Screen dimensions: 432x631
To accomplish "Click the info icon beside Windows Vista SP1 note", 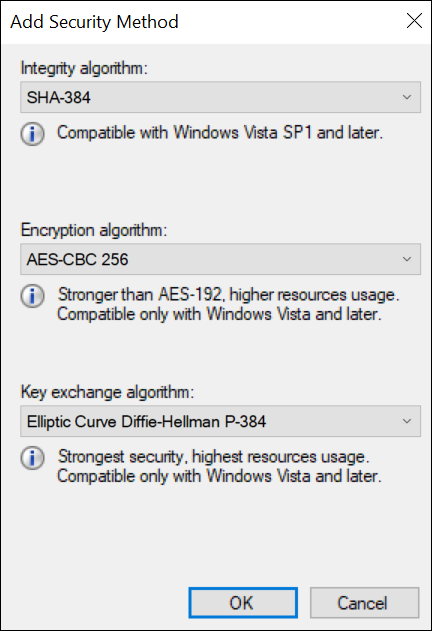I will (x=33, y=134).
